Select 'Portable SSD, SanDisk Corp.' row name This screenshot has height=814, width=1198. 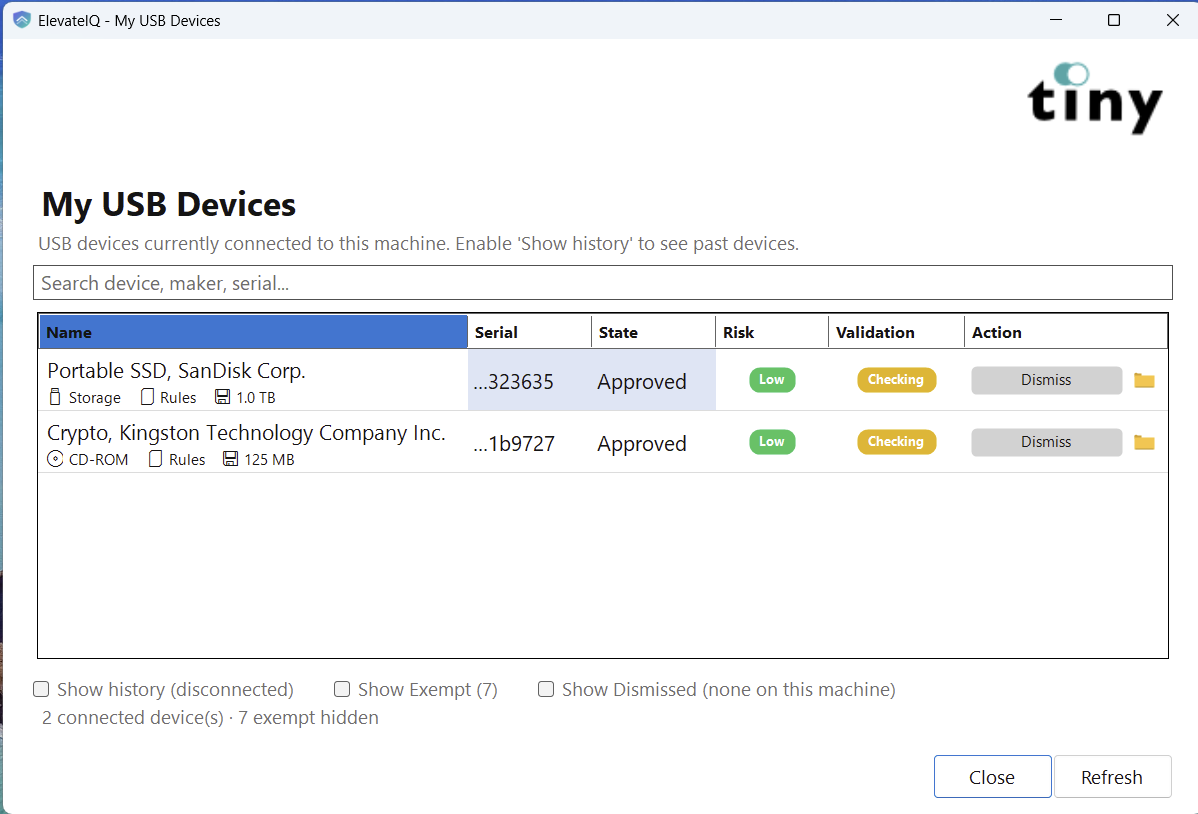tap(176, 371)
